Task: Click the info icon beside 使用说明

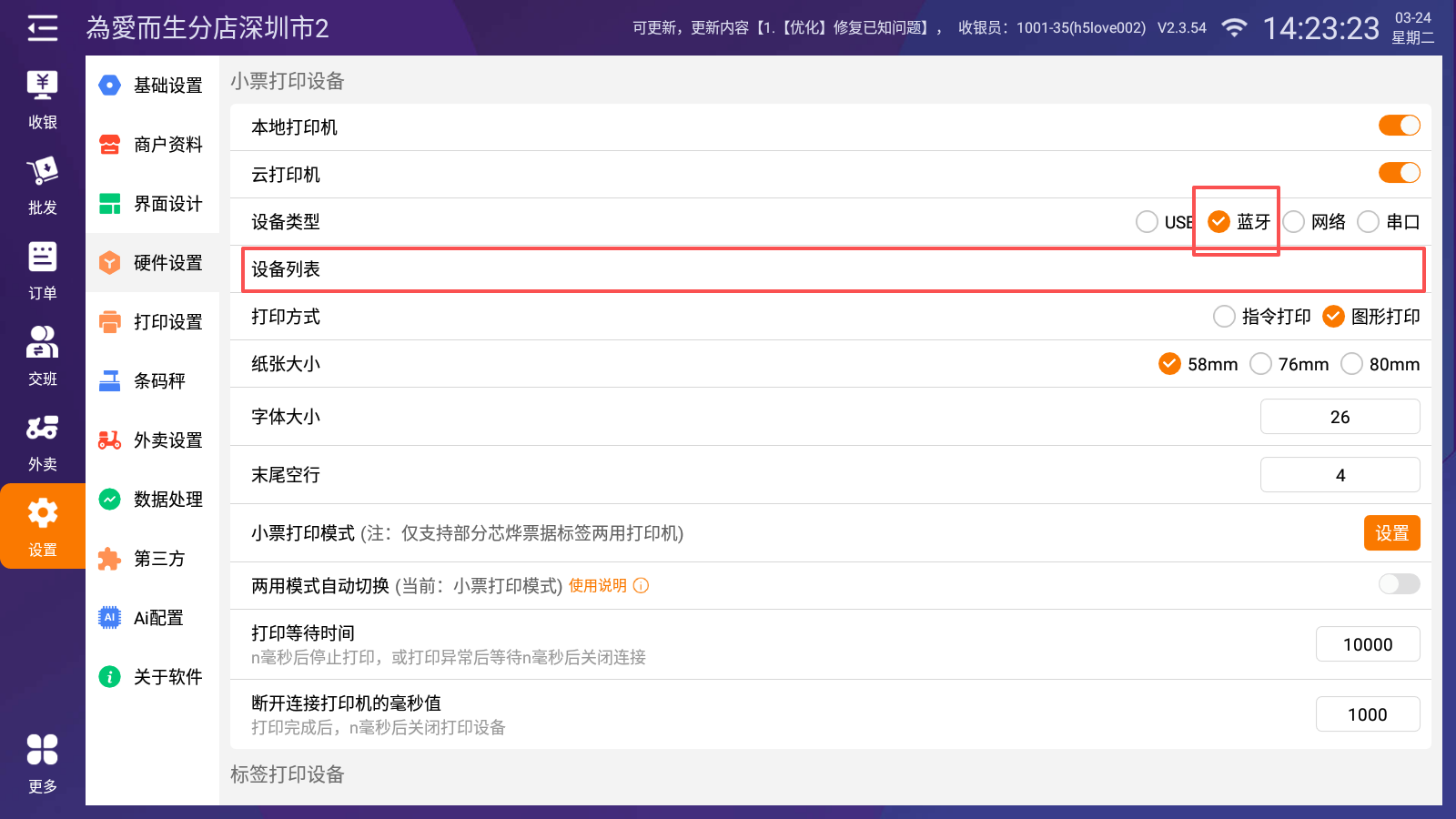Action: 641,586
